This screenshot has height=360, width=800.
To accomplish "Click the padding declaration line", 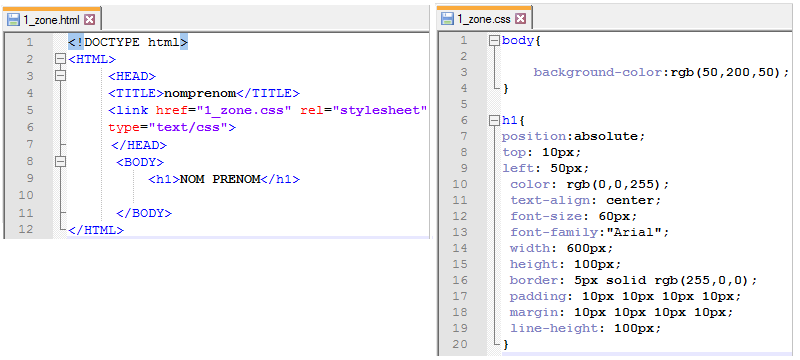I will point(625,296).
